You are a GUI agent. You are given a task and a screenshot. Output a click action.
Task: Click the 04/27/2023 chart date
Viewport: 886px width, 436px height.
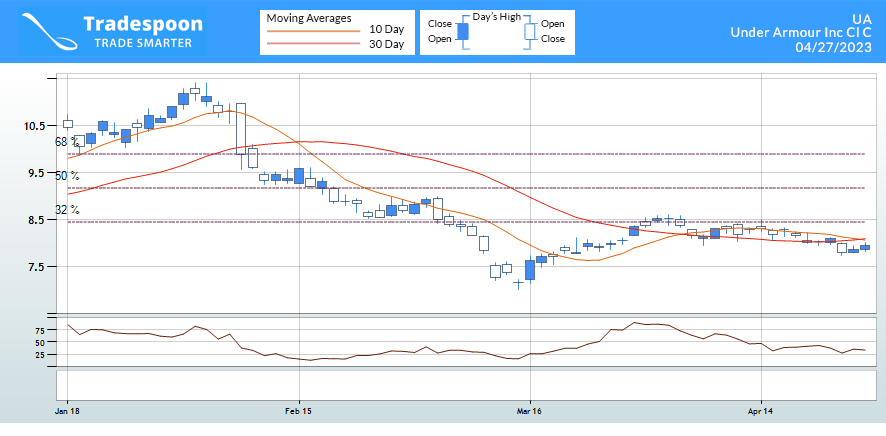(832, 47)
